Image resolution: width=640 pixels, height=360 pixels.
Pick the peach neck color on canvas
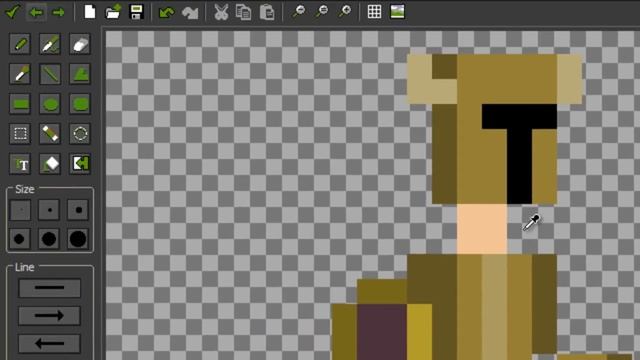[482, 229]
